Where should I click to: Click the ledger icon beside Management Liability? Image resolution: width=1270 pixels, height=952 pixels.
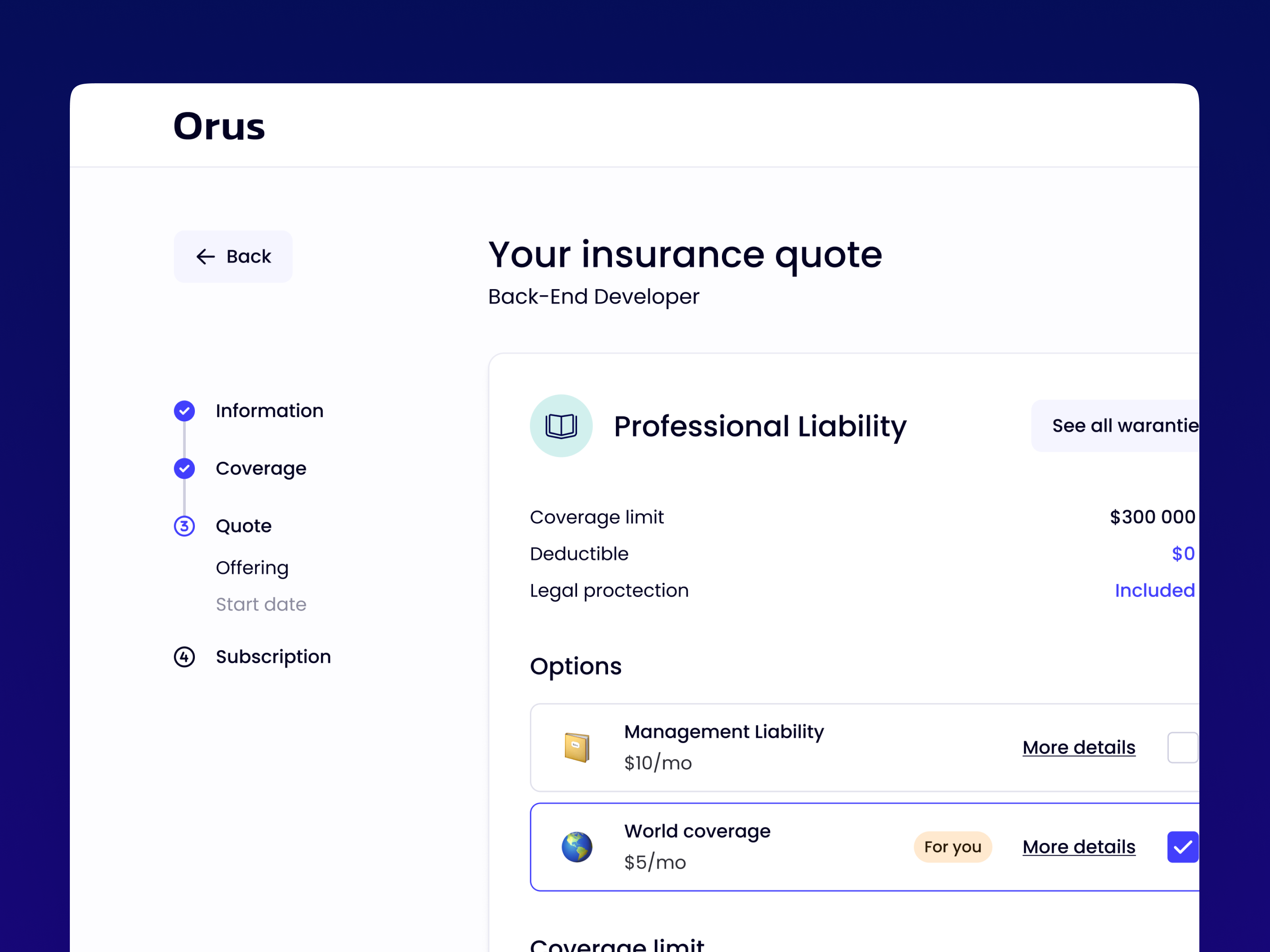tap(577, 747)
